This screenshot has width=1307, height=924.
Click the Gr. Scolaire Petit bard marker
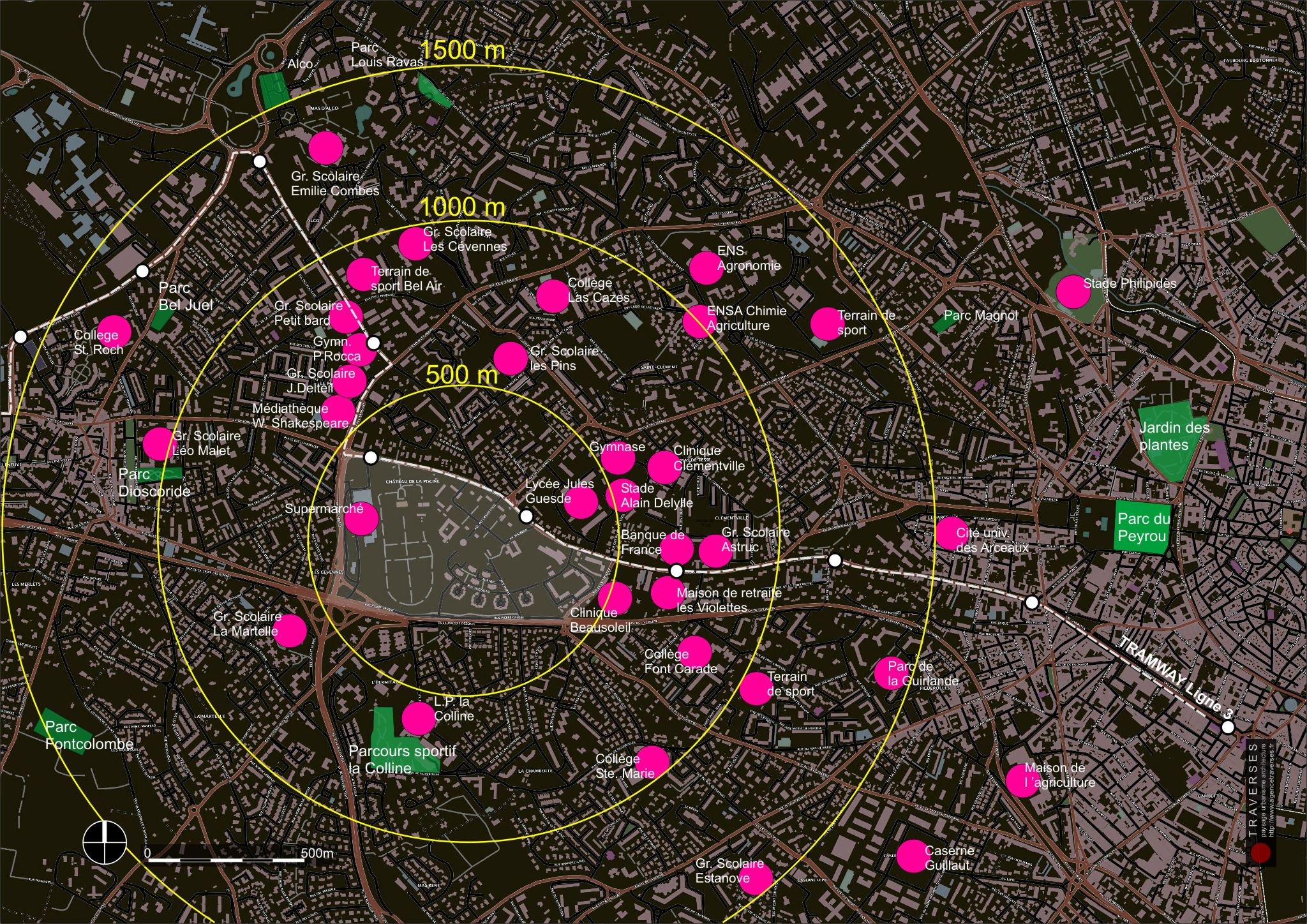(345, 317)
